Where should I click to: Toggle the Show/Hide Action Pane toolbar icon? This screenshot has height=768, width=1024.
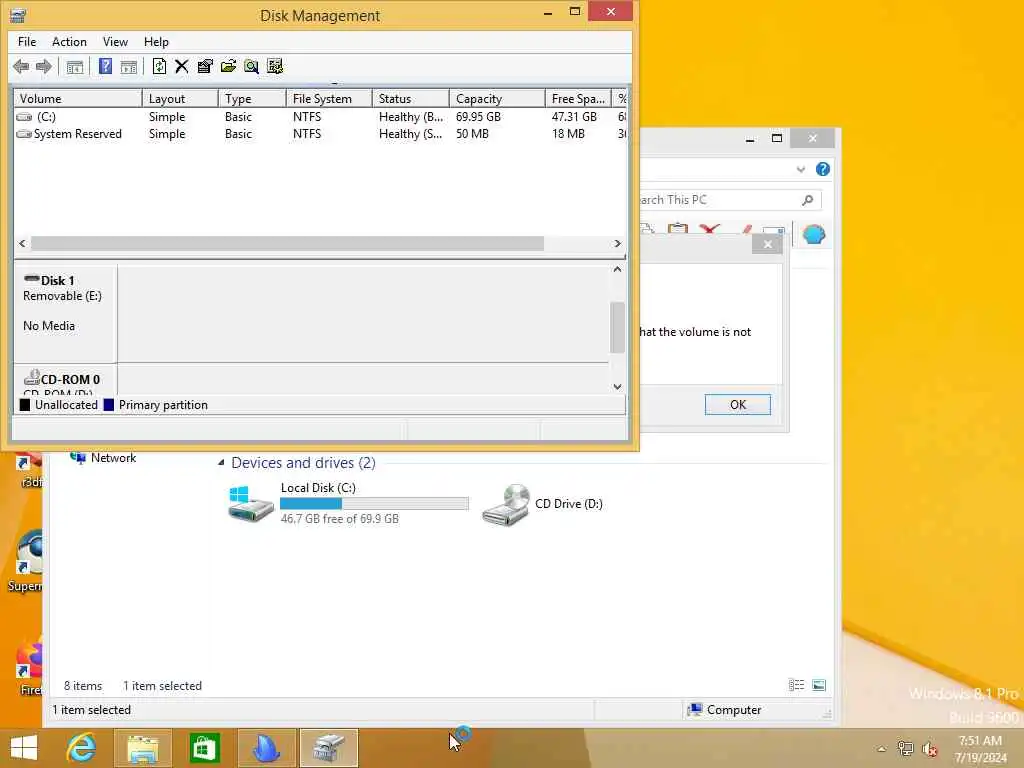[x=129, y=67]
